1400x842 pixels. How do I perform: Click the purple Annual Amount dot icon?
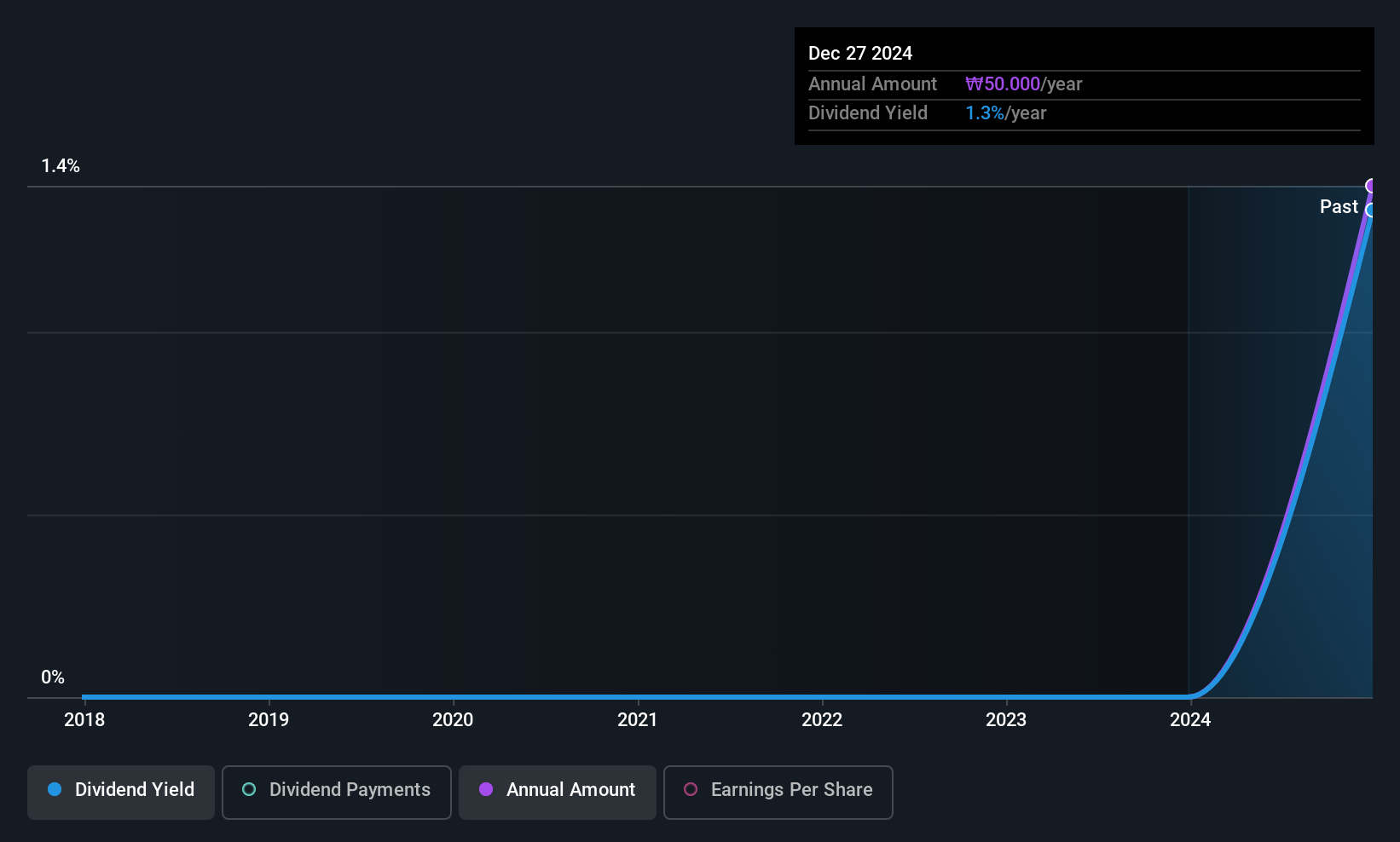[486, 790]
